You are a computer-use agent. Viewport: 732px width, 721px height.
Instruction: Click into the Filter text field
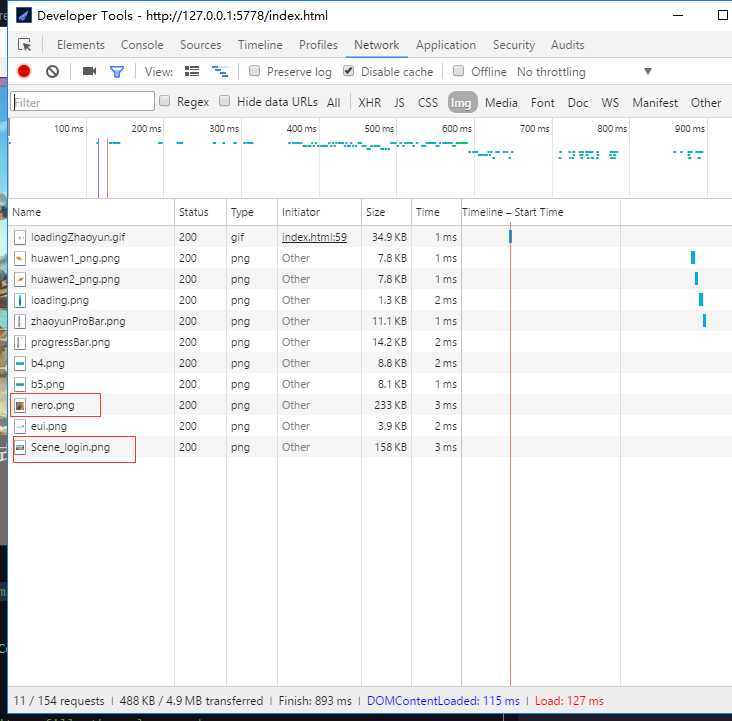click(83, 101)
